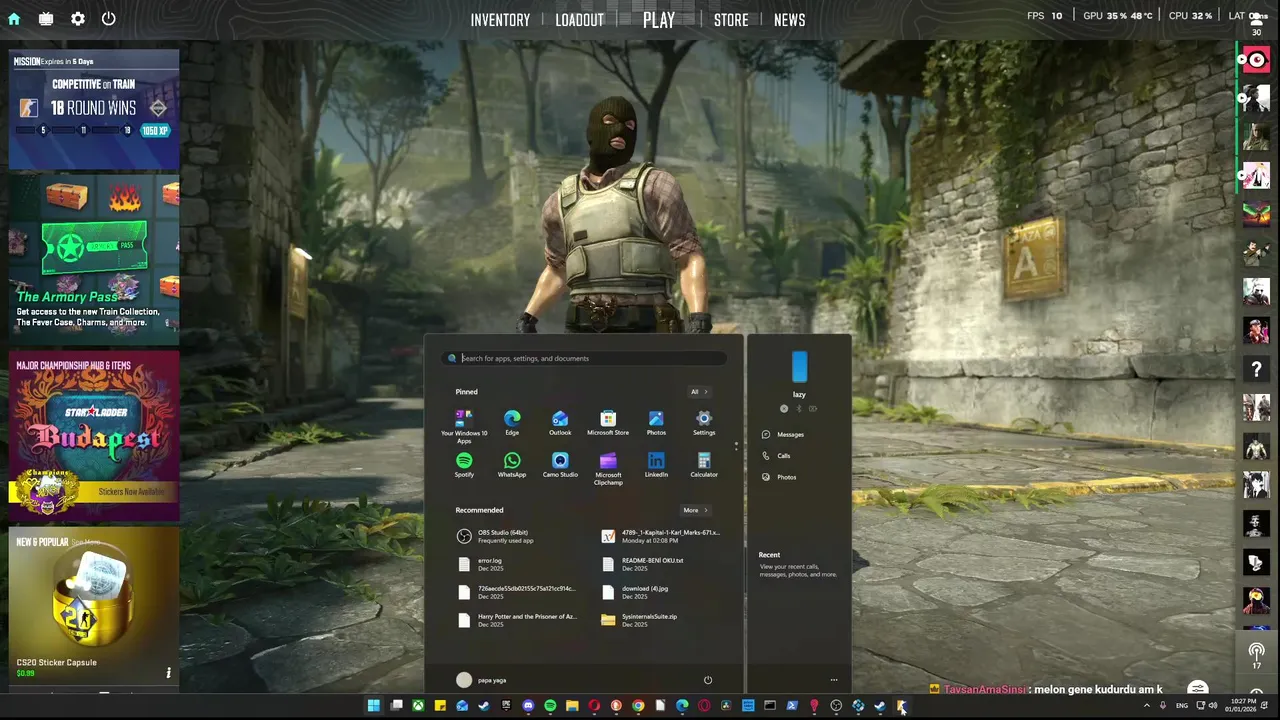Click the info icon on CS20 Sticker Capsule
This screenshot has width=1280, height=720.
[x=168, y=673]
